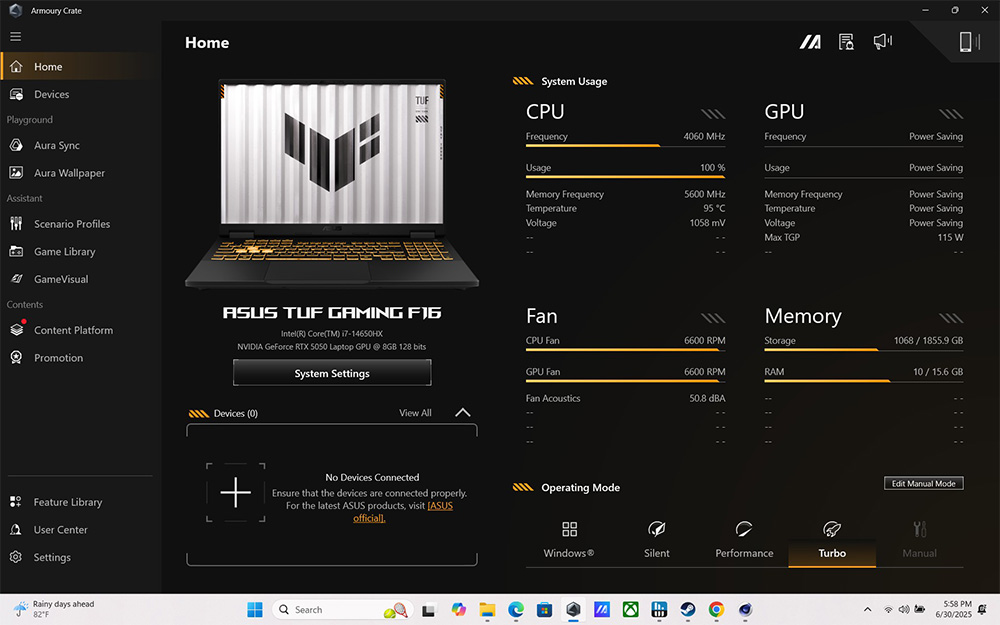The width and height of the screenshot is (1000, 625).
Task: Open Aura Wallpaper in the sidebar
Action: tap(80, 173)
